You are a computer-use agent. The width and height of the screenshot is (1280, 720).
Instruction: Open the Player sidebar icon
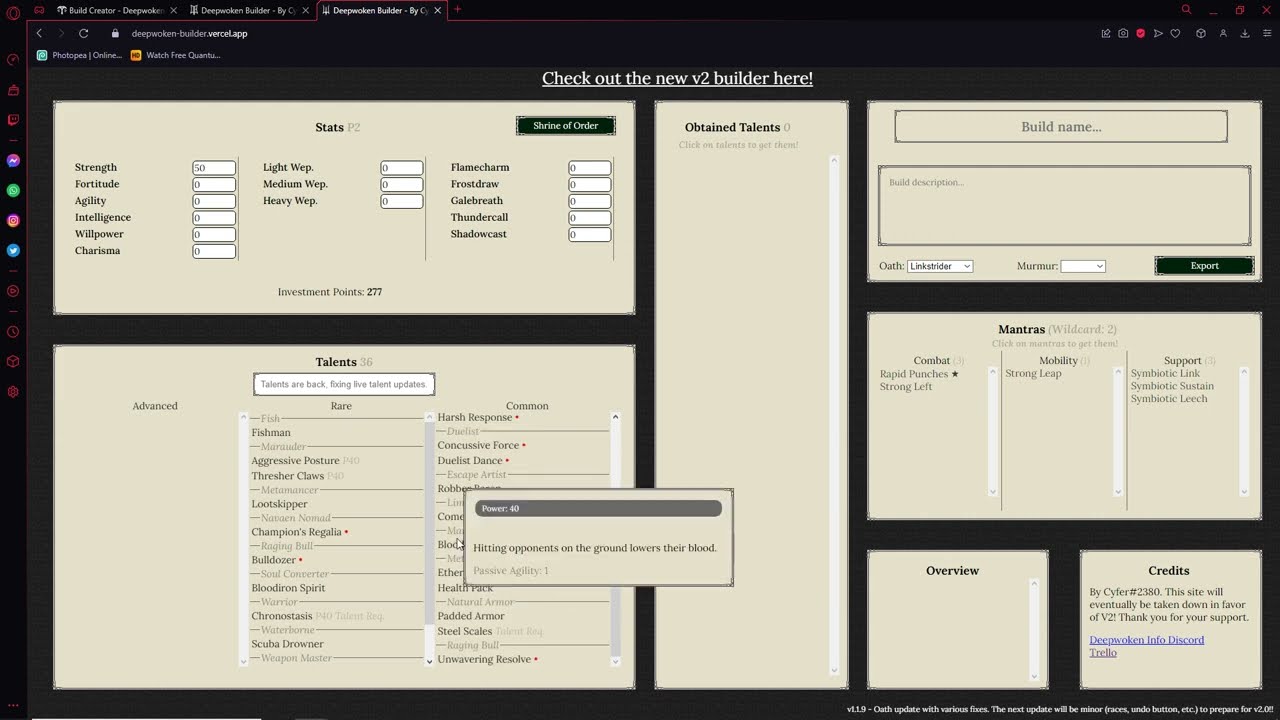(13, 291)
